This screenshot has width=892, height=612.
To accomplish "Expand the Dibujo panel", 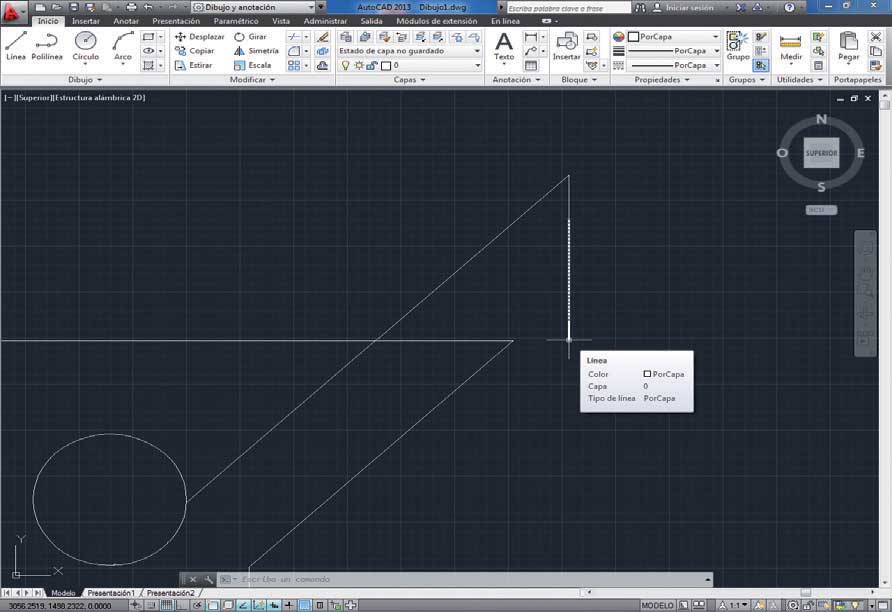I will 85,80.
